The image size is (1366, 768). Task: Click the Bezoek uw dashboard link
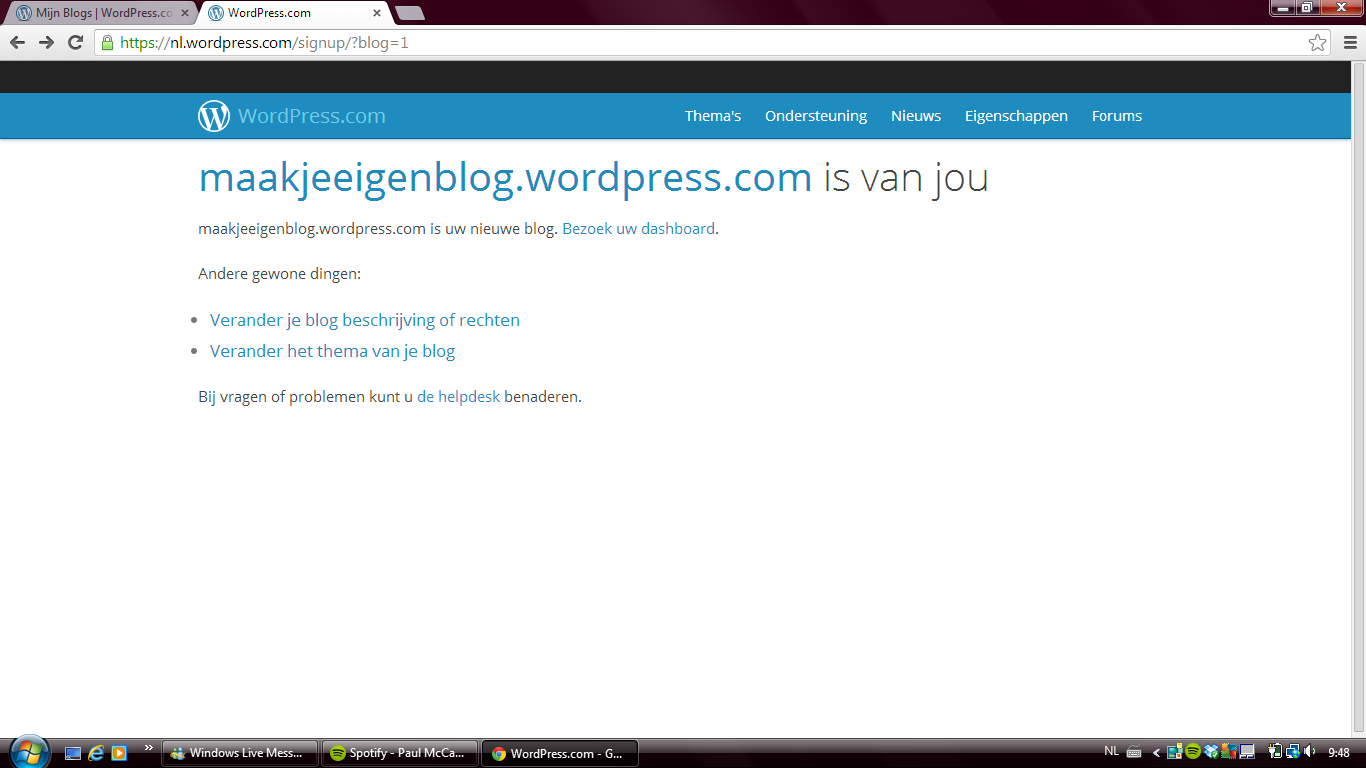click(x=638, y=228)
